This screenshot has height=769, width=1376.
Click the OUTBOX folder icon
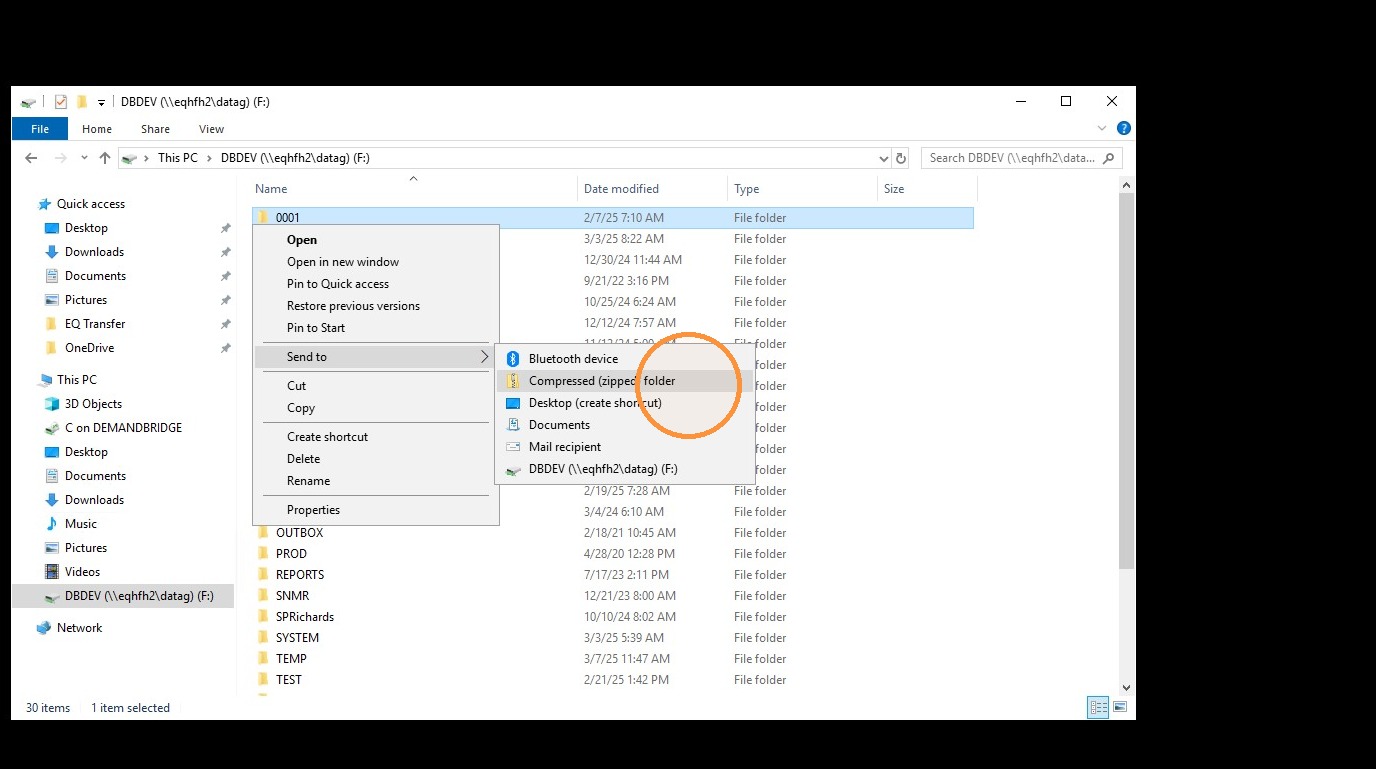click(x=264, y=533)
